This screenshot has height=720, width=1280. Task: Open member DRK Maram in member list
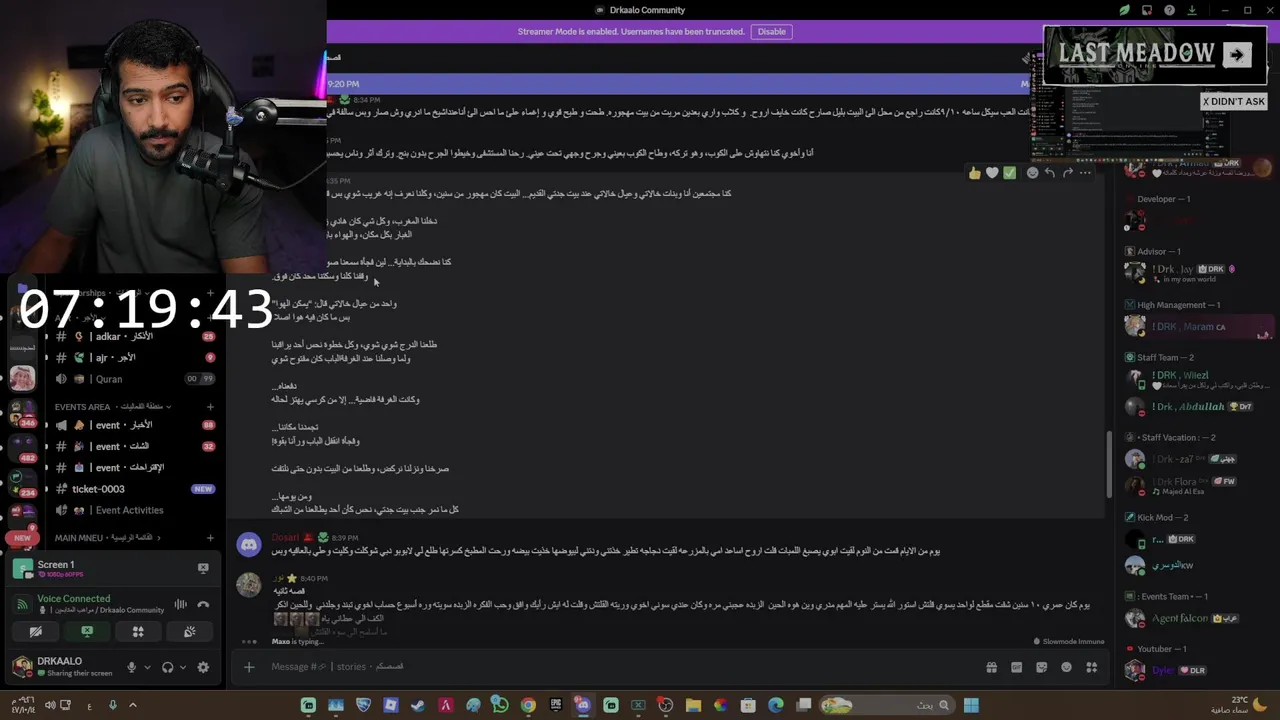1195,327
